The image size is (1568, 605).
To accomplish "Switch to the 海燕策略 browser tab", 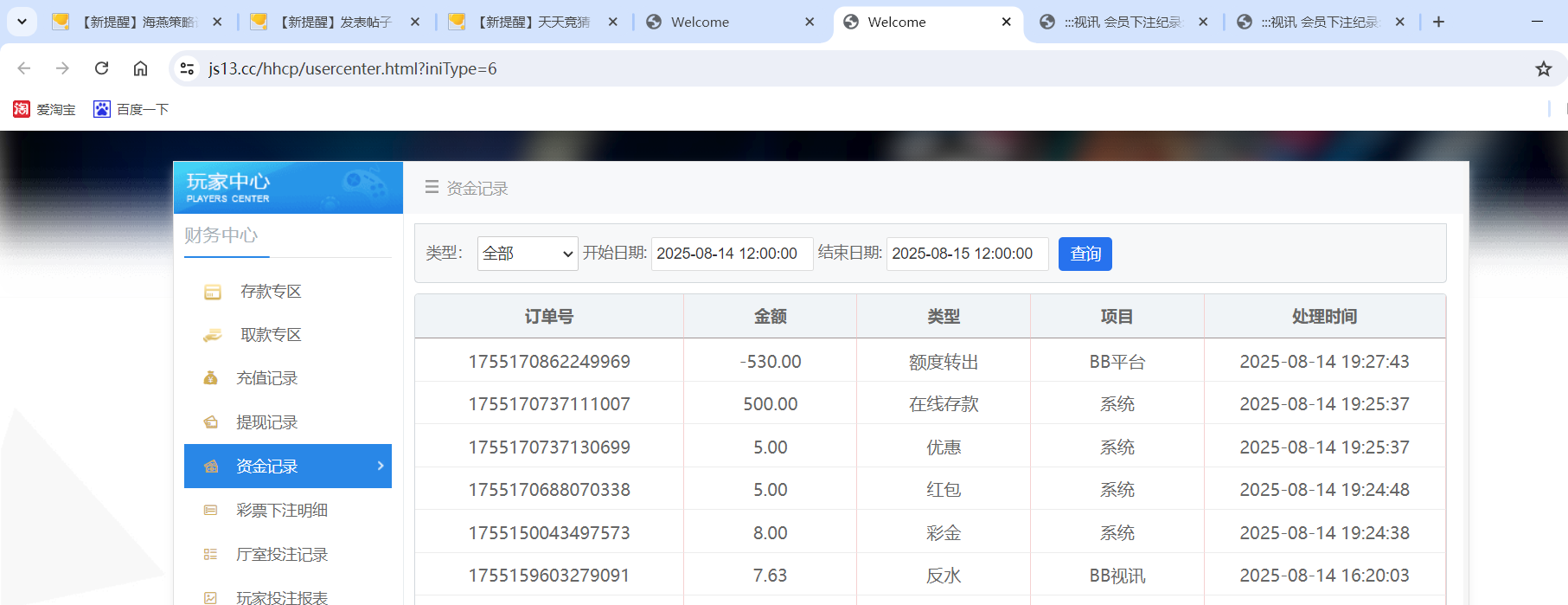I will [x=138, y=23].
